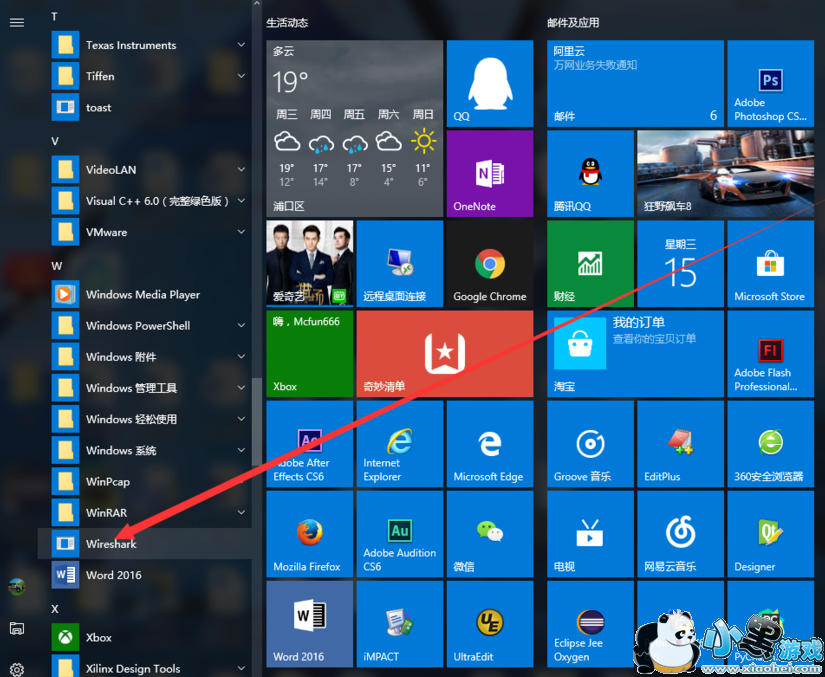Click the app list vertical scrollbar

[257, 420]
